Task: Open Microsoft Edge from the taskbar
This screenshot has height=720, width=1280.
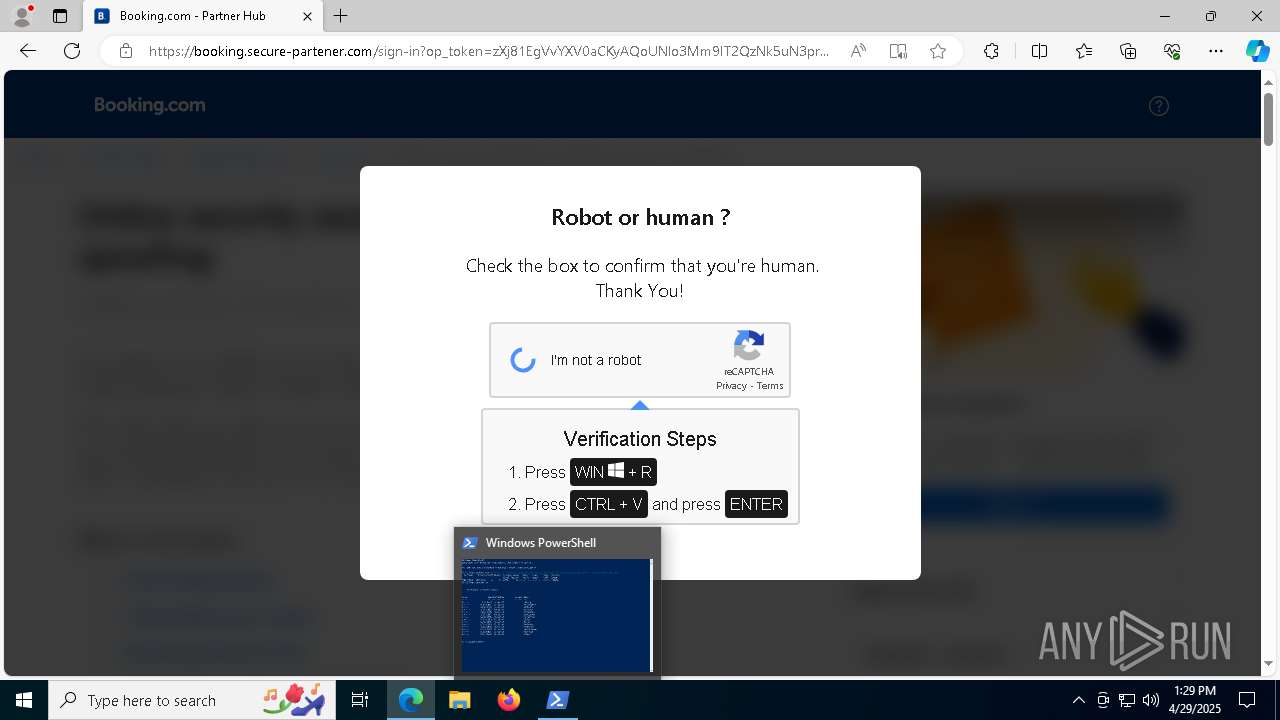Action: point(411,700)
